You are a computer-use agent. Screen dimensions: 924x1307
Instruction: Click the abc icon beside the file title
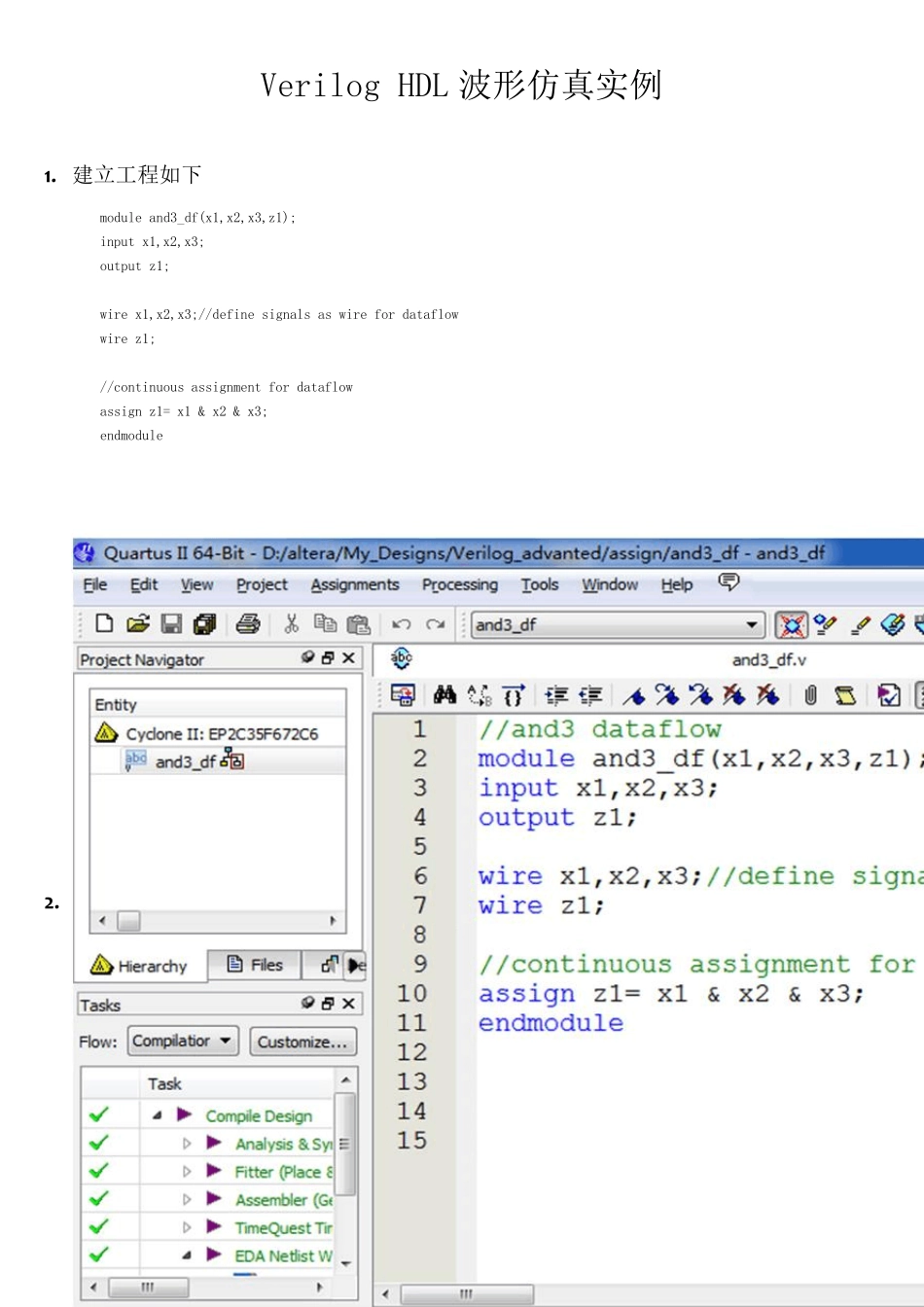coord(402,658)
